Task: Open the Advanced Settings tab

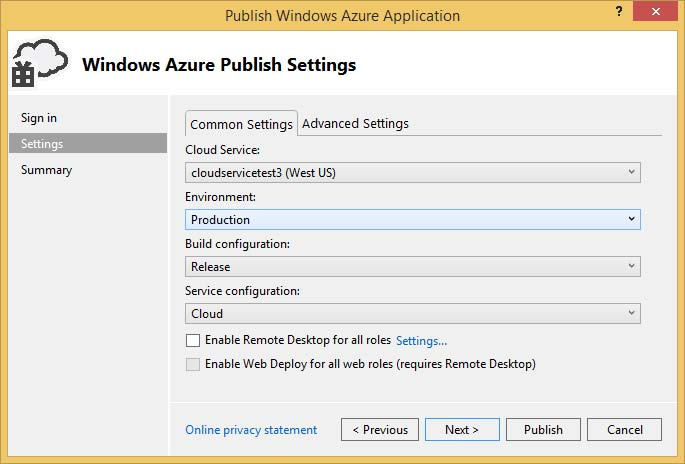Action: [355, 124]
